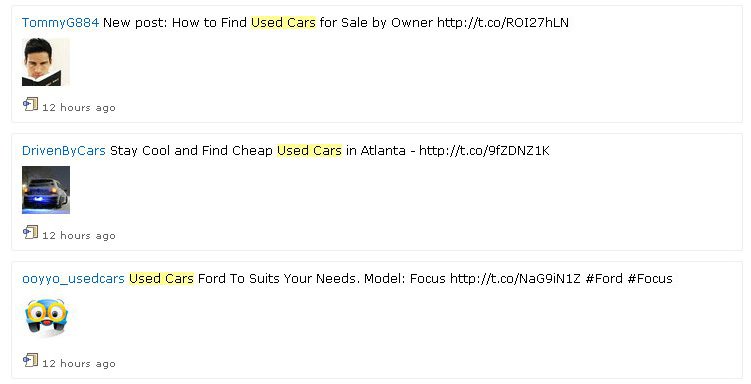The width and height of the screenshot is (751, 384).
Task: Click TommyG884's avatar of man reading a book
Action: point(46,62)
